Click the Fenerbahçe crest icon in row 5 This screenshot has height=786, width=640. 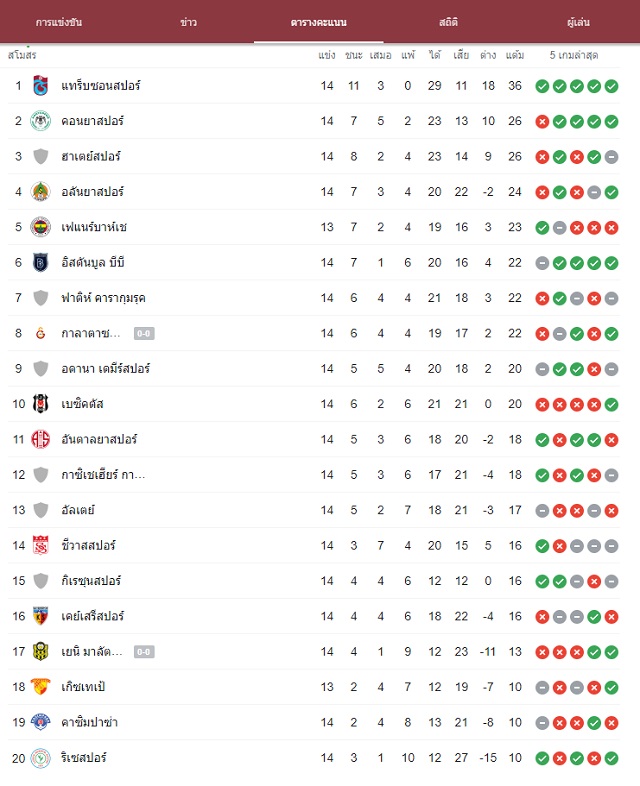click(41, 227)
